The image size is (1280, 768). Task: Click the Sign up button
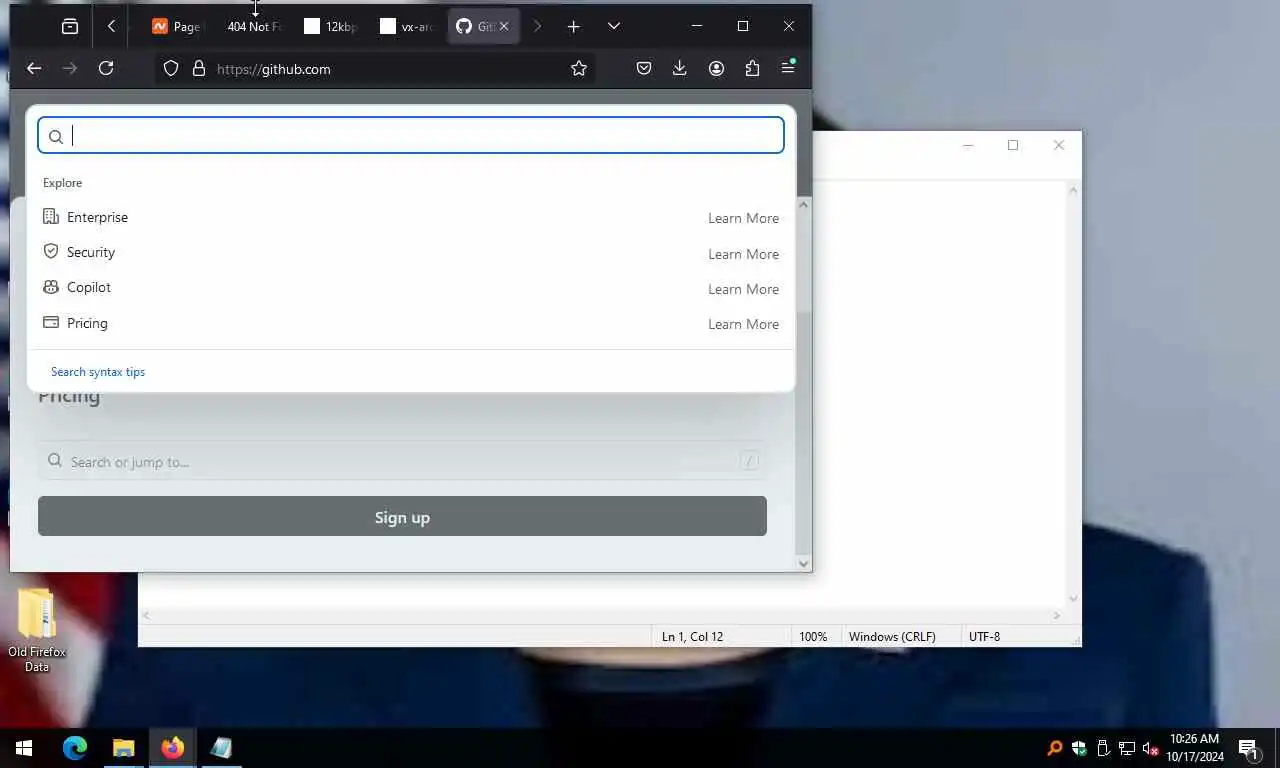[x=402, y=517]
